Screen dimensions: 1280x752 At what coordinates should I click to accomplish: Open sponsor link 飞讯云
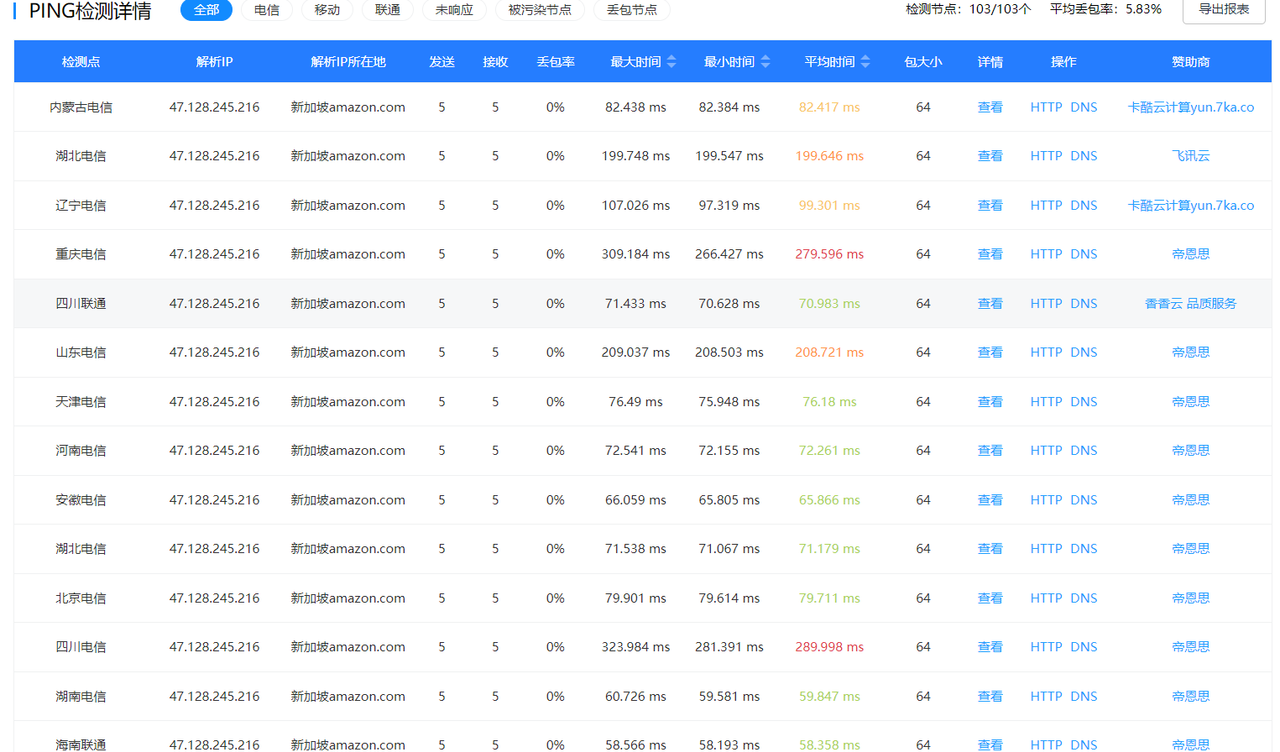(x=1191, y=156)
